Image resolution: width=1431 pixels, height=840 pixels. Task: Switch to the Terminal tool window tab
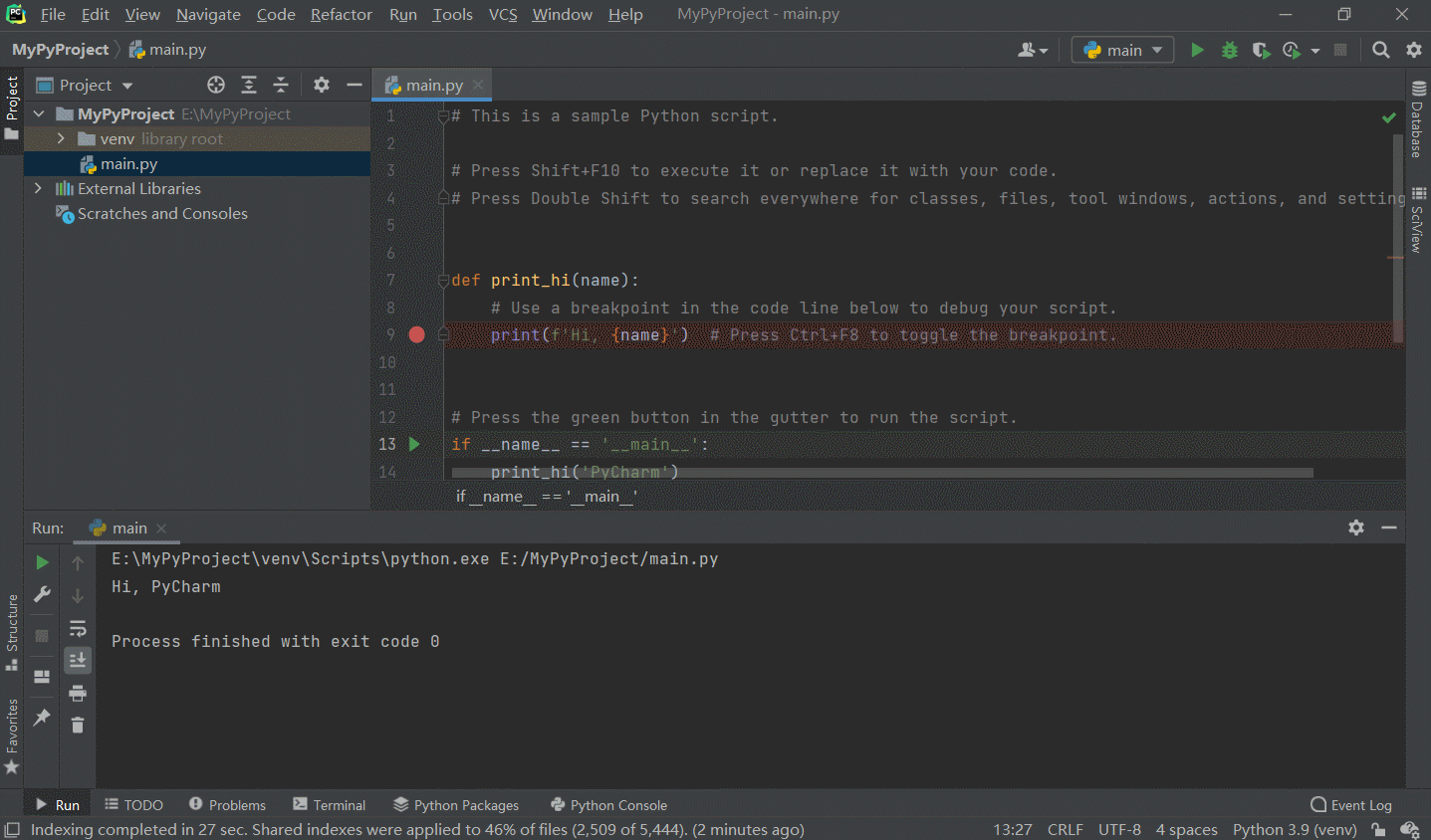(x=330, y=804)
